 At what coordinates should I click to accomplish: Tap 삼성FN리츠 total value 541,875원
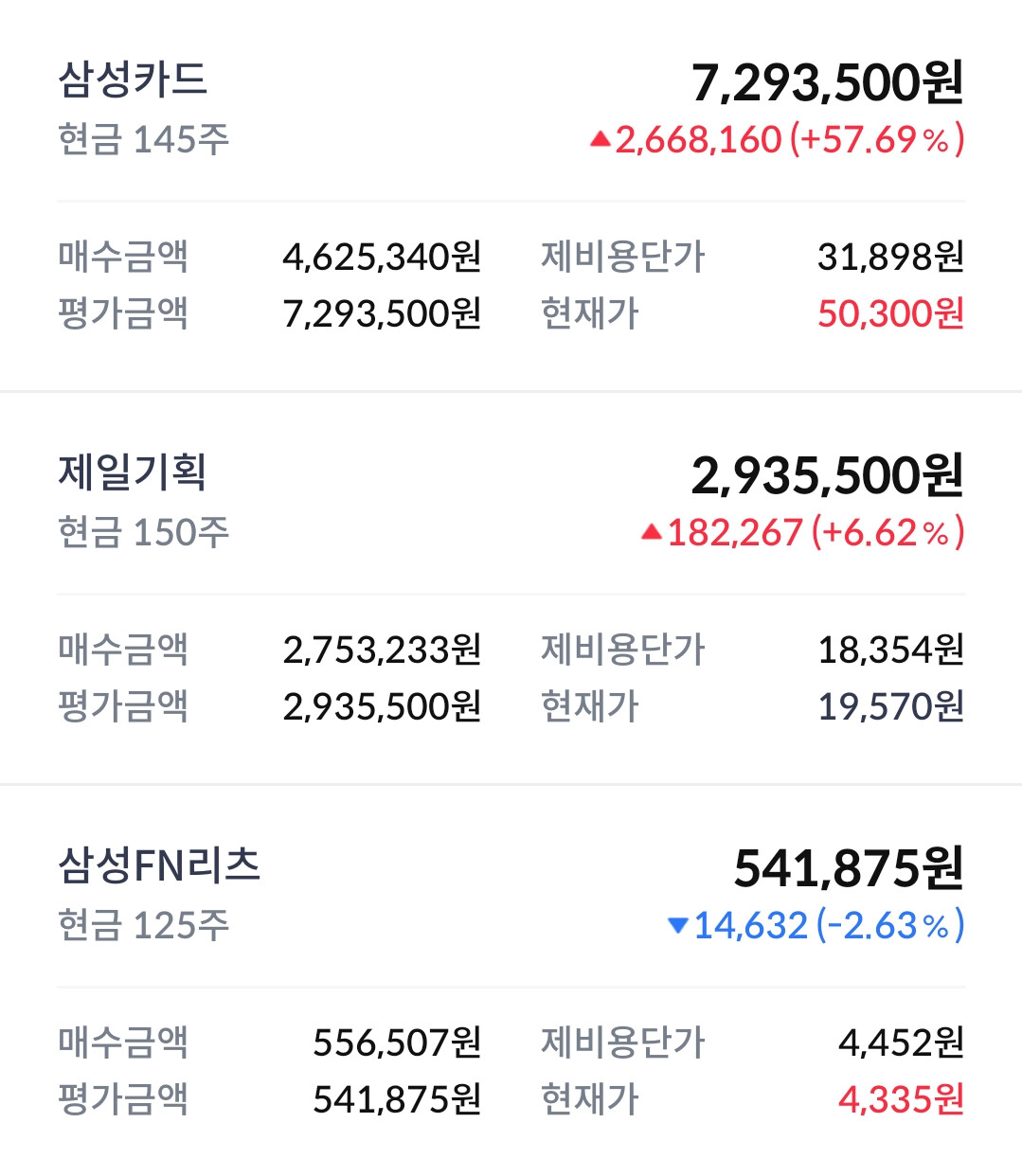click(849, 868)
